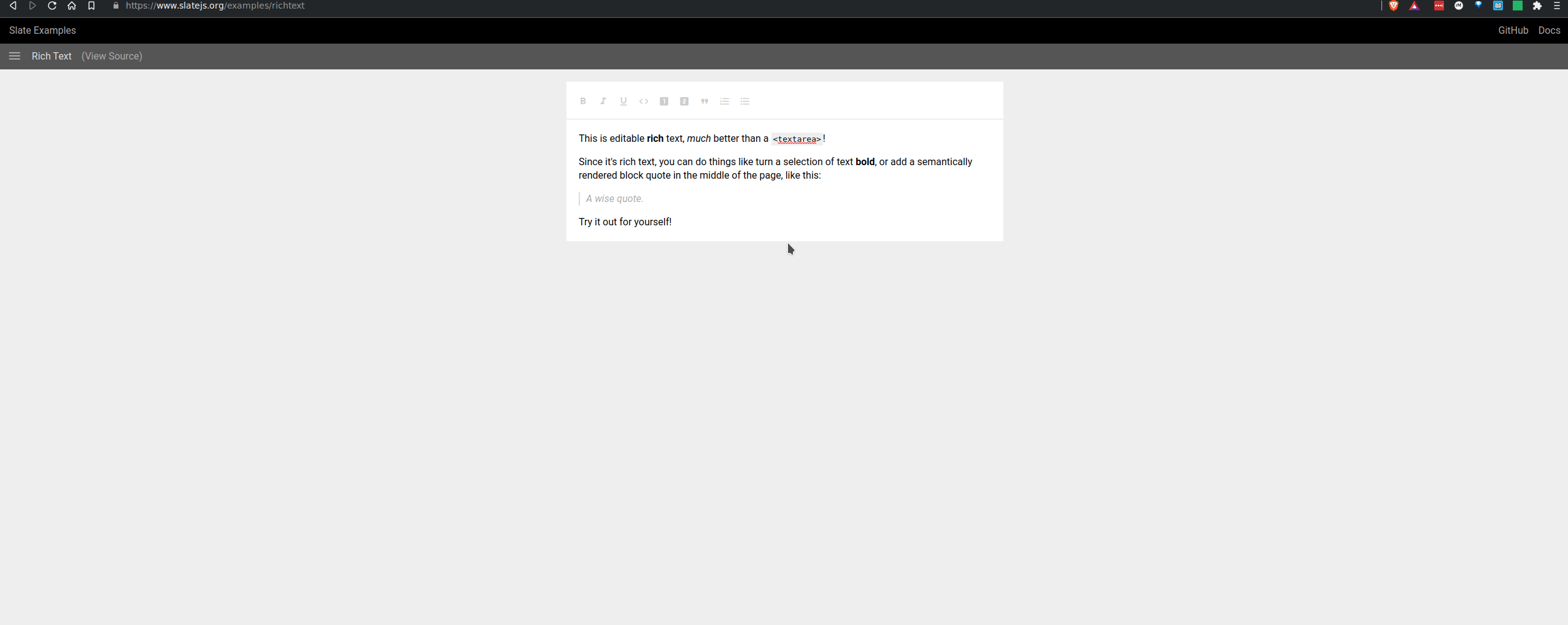Image resolution: width=1568 pixels, height=625 pixels.
Task: Click the Rich Text page title
Action: 52,56
